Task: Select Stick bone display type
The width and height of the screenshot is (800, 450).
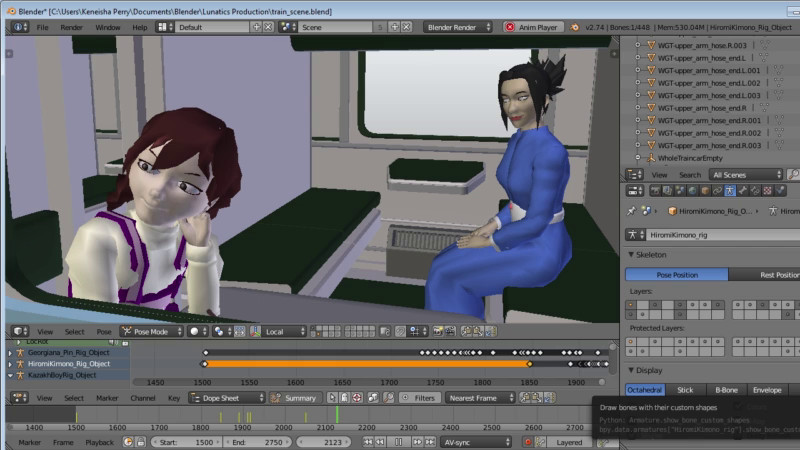Action: [x=685, y=390]
